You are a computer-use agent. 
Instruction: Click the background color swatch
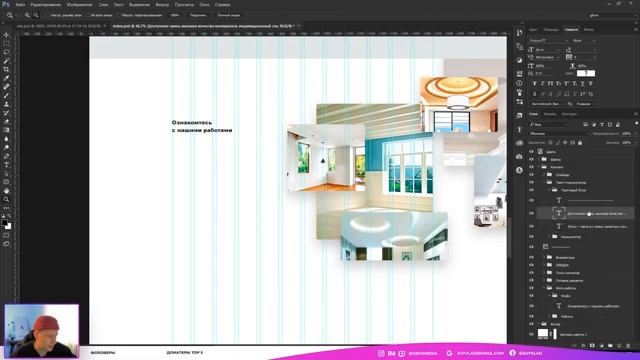click(x=9, y=227)
